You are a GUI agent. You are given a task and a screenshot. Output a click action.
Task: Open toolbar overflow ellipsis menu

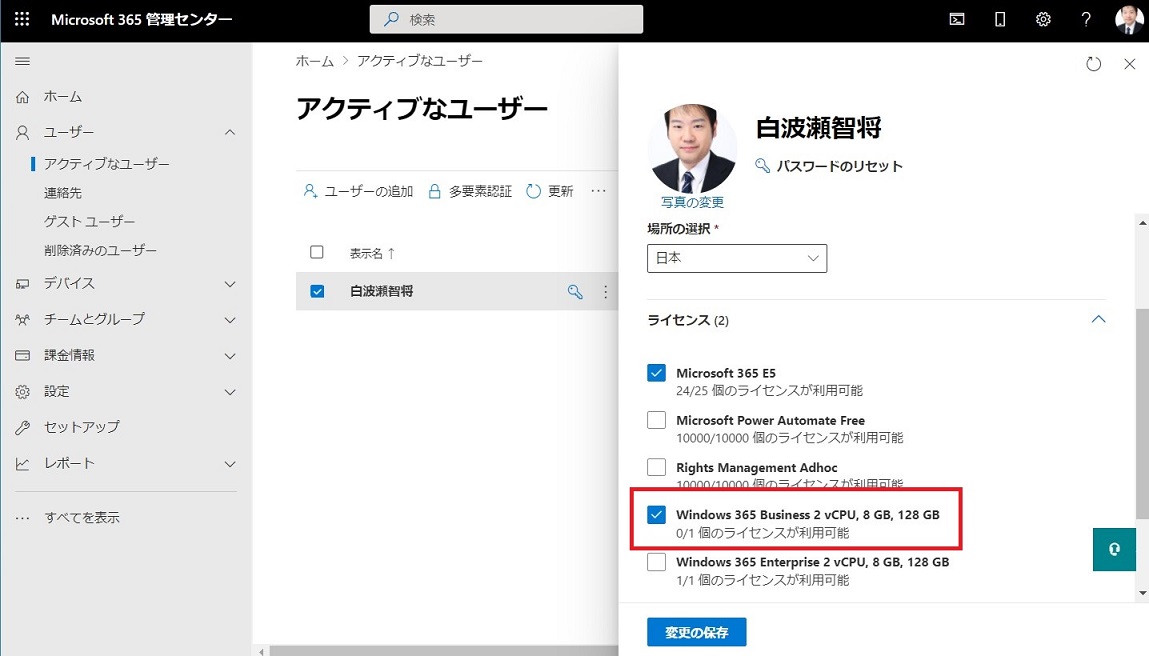(x=599, y=191)
